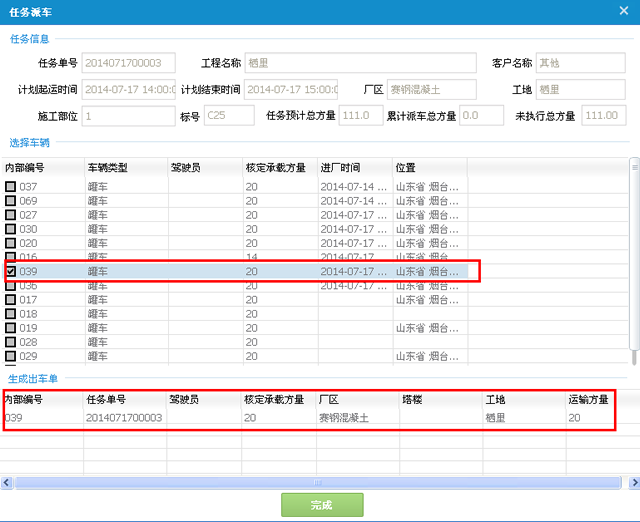Uncheck the checkbox for vehicle 039
640x522 pixels.
[x=10, y=271]
